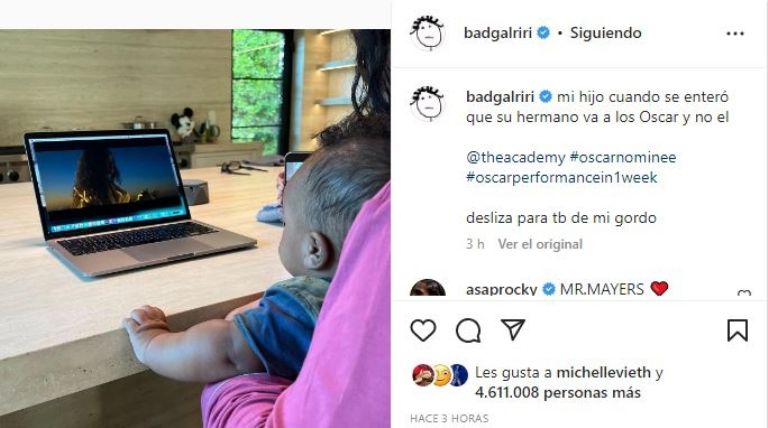Like asaprocky's comment with the small heart

coord(744,293)
